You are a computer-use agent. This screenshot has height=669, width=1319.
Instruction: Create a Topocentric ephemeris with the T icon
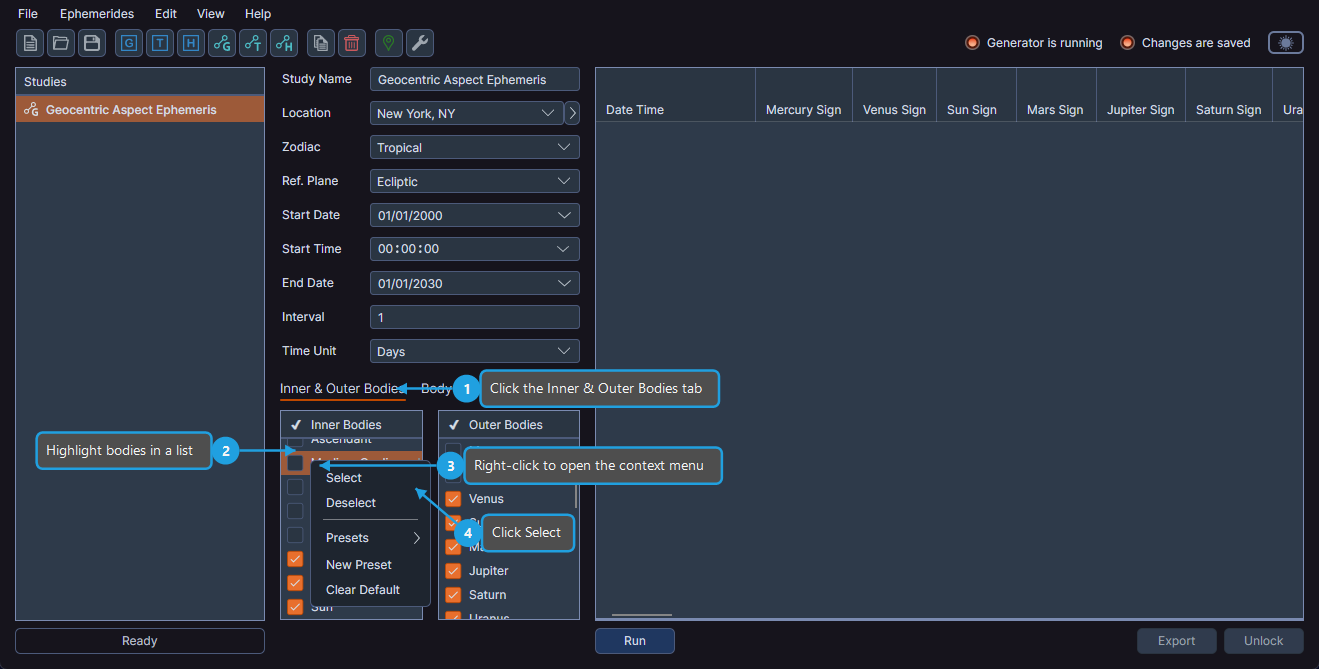(x=160, y=43)
